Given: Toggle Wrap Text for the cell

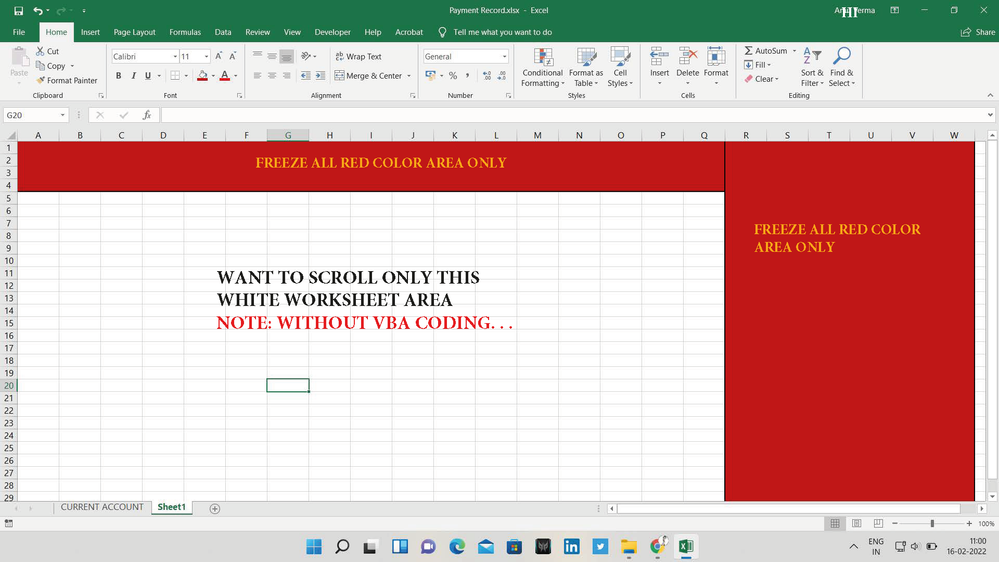Looking at the screenshot, I should click(x=359, y=56).
